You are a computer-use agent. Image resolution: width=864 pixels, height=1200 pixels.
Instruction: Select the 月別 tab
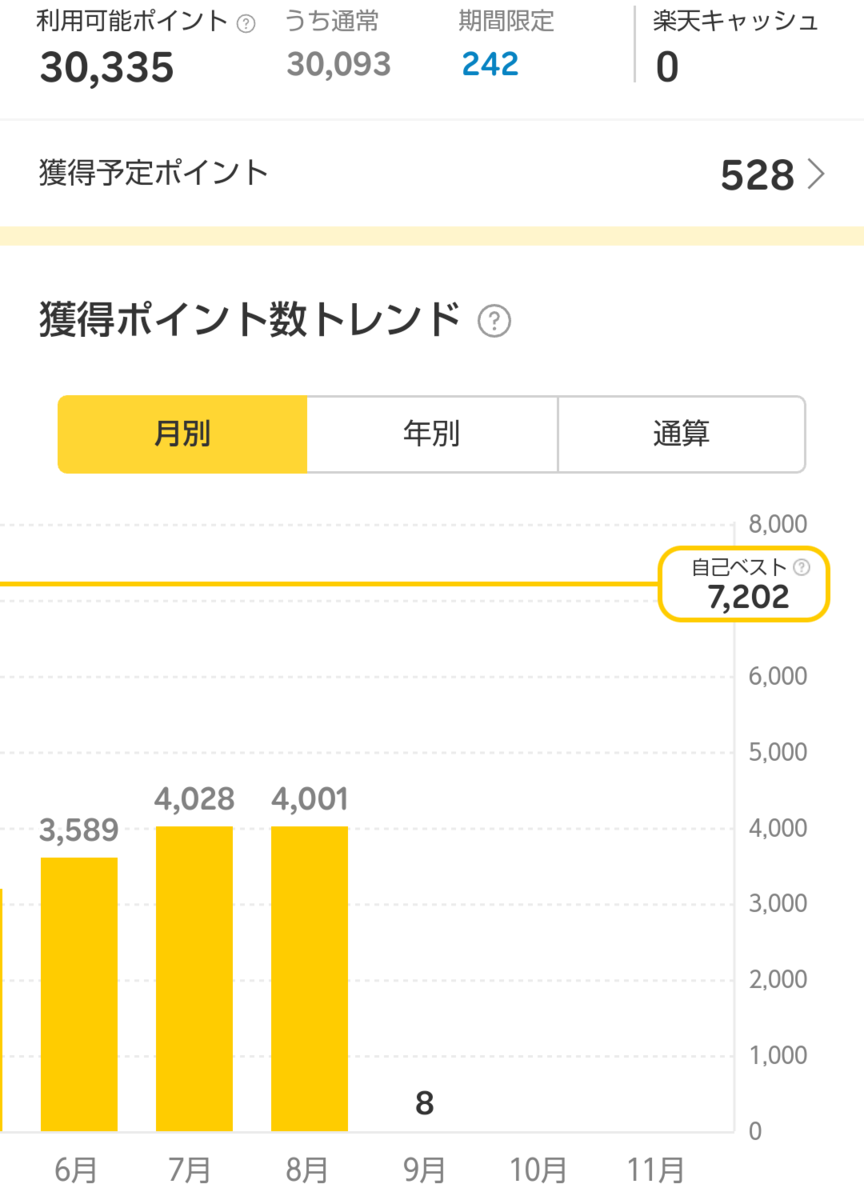pyautogui.click(x=182, y=434)
